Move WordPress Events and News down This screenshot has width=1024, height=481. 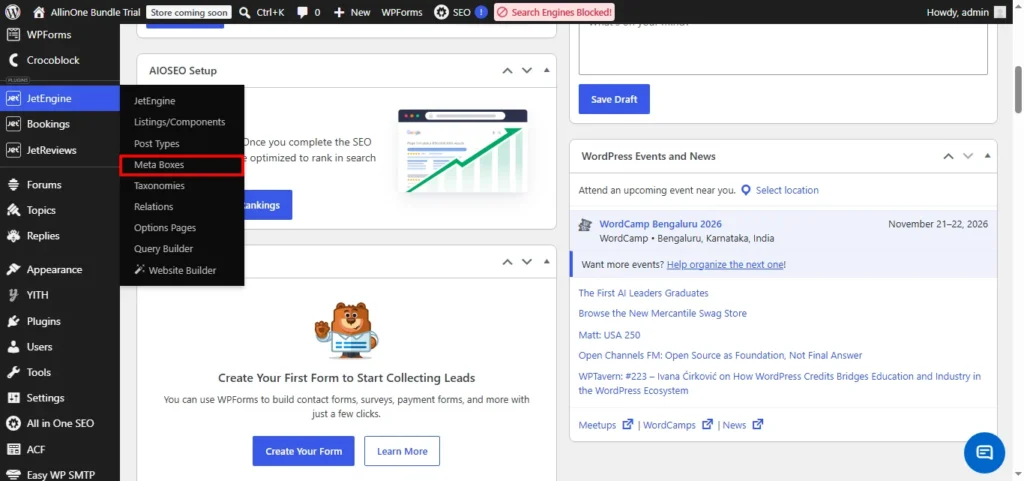point(968,156)
